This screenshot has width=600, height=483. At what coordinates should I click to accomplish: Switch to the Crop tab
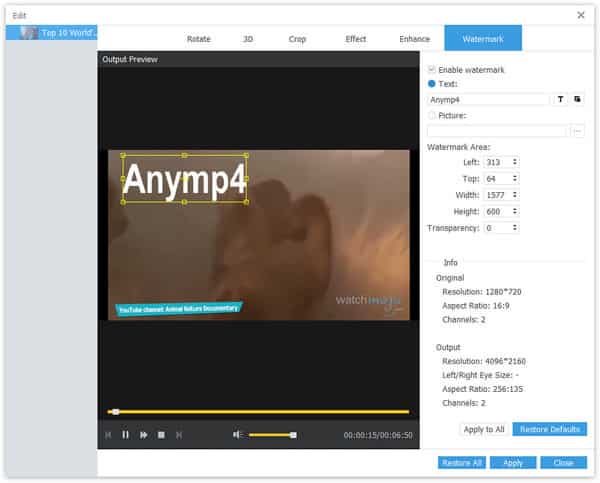297,39
